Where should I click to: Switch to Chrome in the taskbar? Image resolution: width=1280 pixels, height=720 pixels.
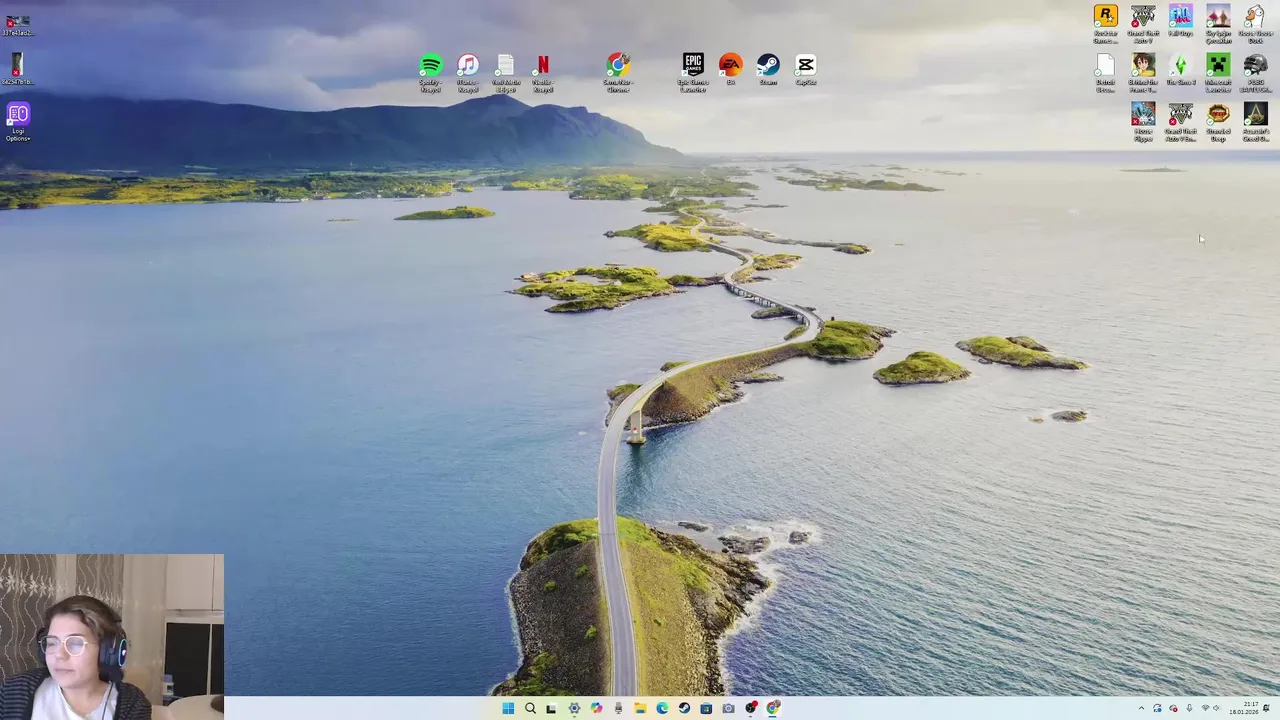pyautogui.click(x=772, y=708)
